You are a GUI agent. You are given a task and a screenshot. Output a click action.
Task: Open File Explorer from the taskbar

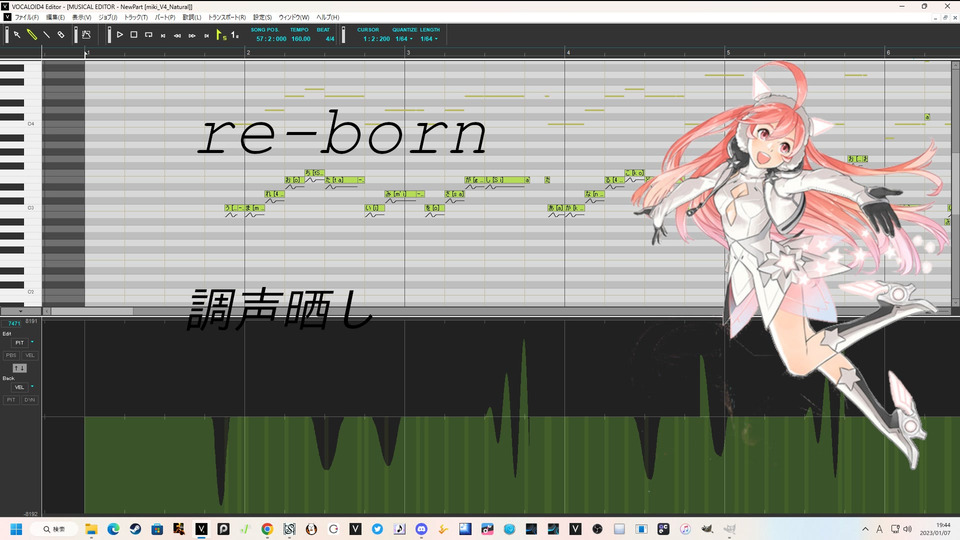(92, 529)
